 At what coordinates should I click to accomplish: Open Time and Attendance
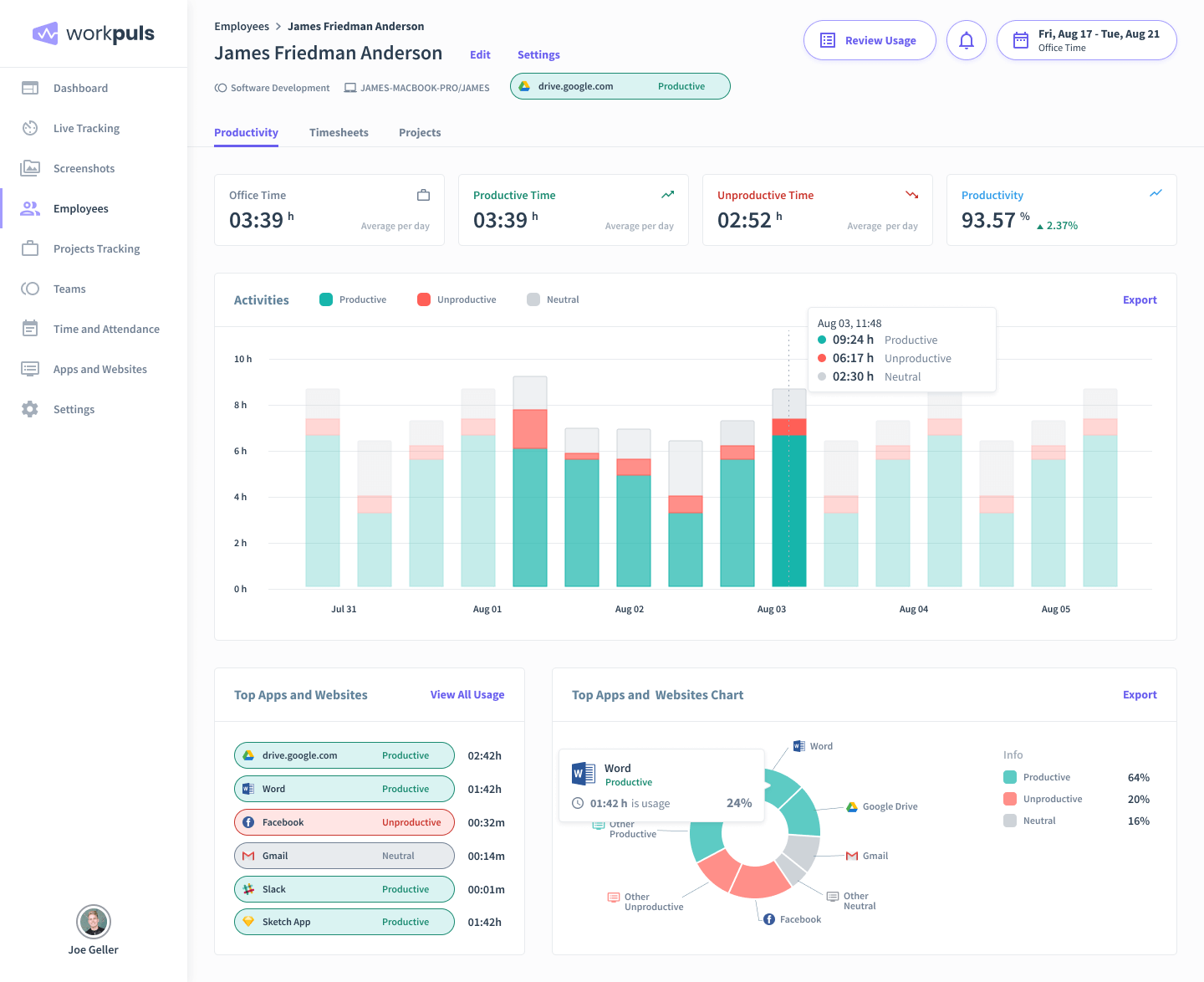coord(105,329)
